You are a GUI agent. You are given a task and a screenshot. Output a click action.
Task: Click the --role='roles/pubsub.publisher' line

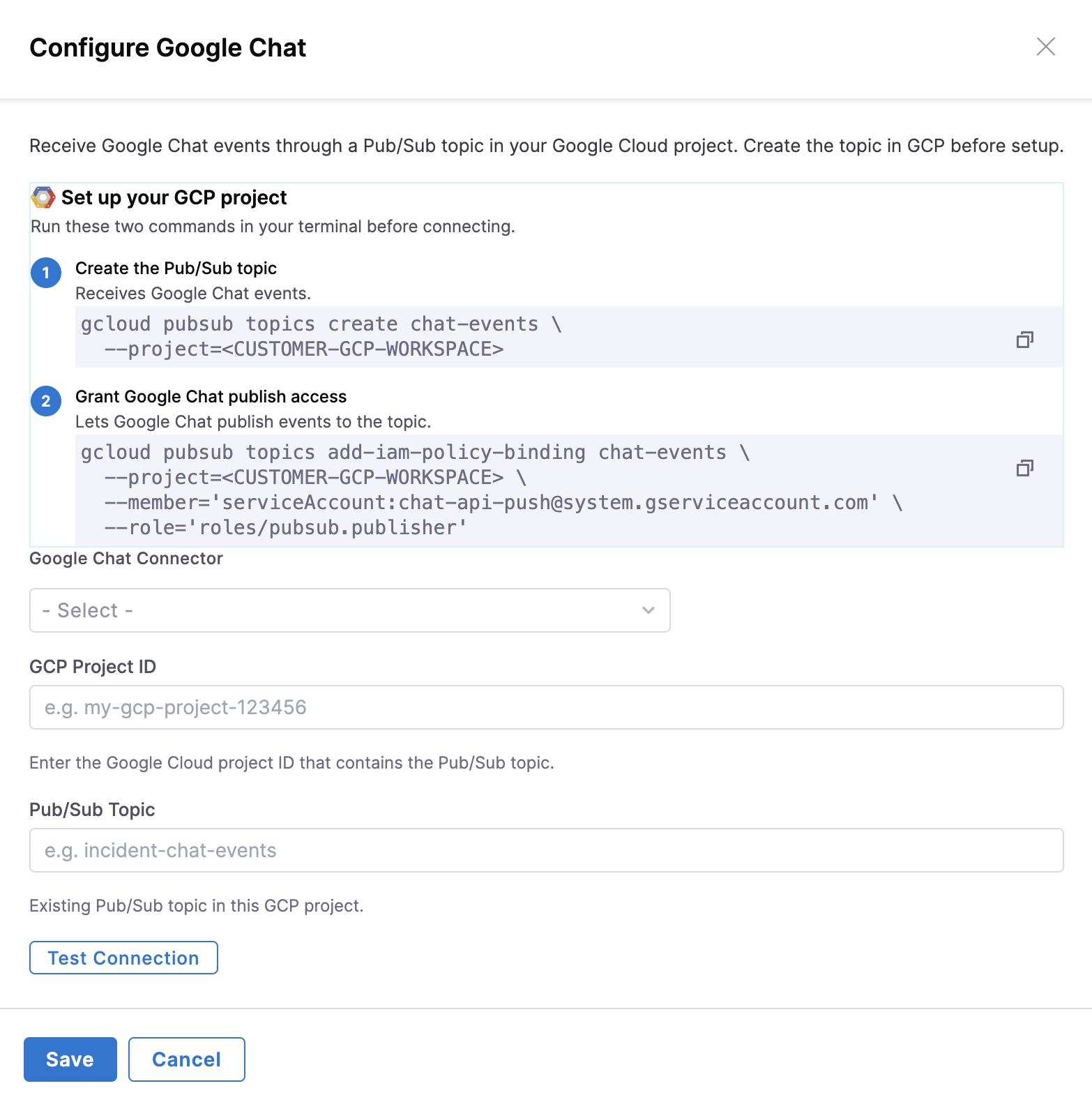[x=285, y=528]
